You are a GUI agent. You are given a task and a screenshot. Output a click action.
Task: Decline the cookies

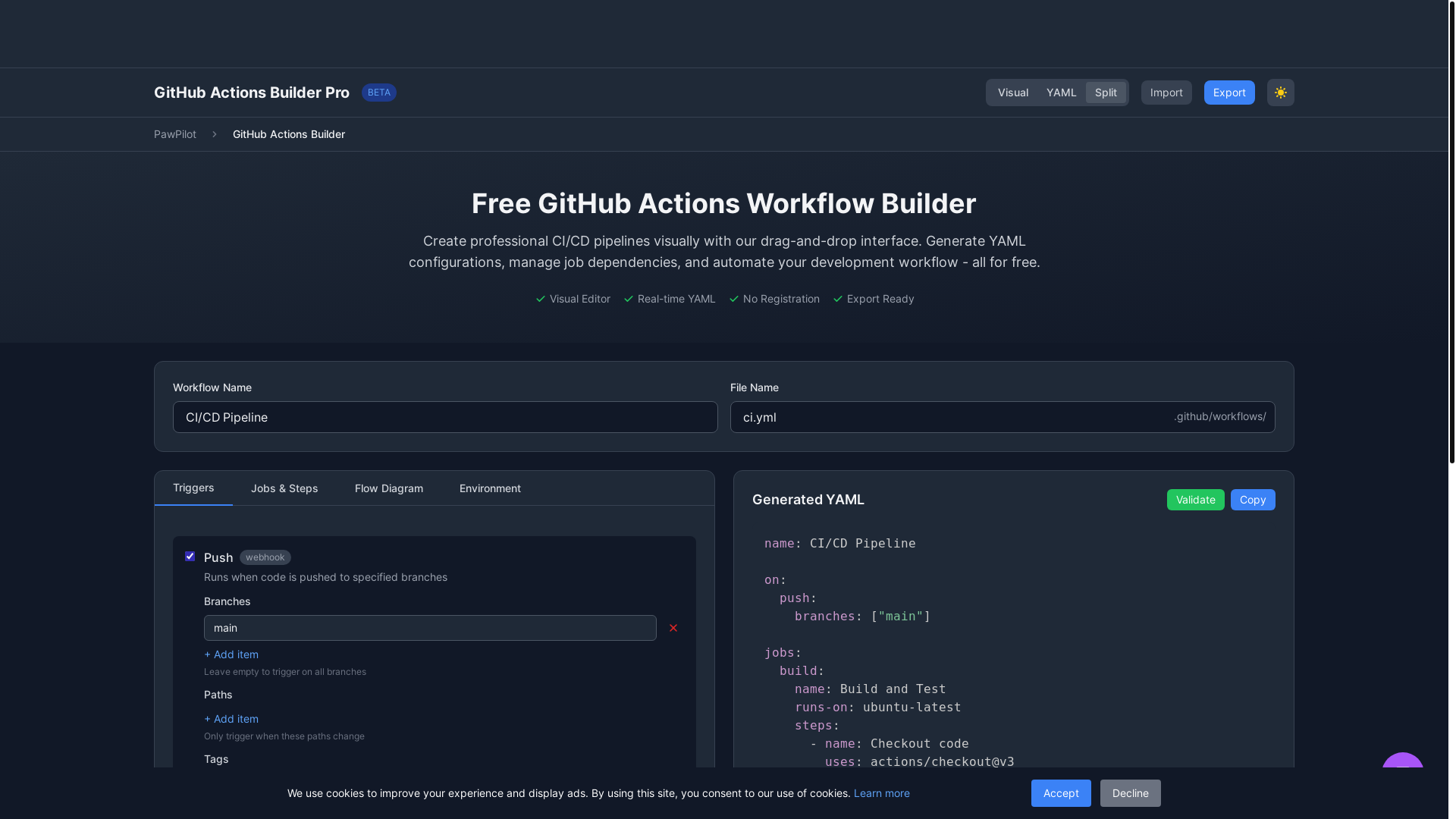tap(1130, 793)
